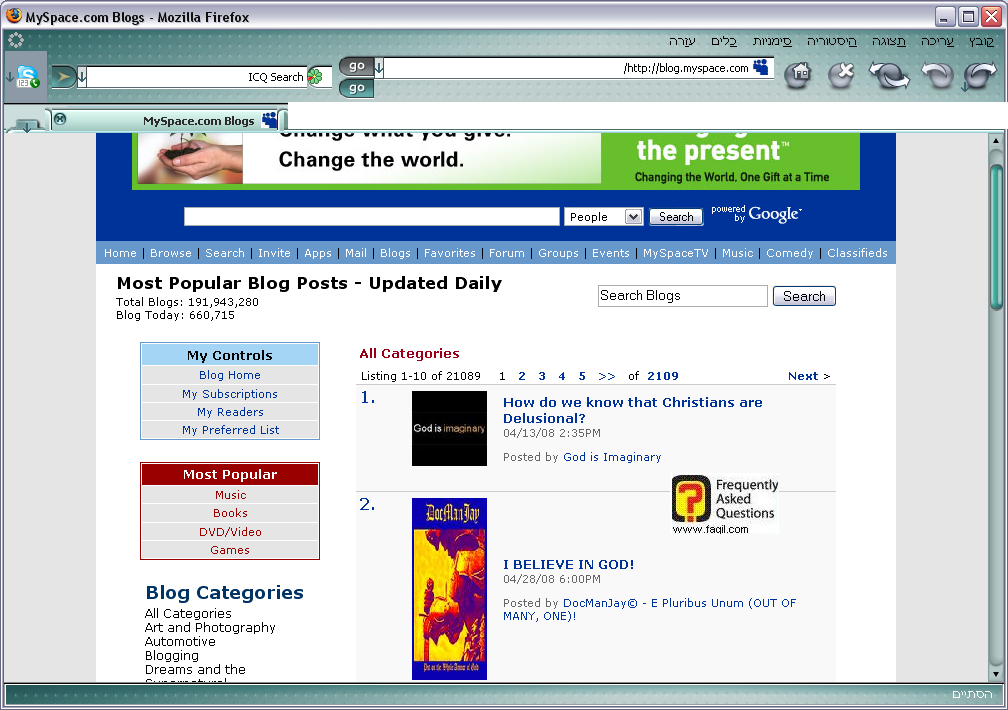
Task: Click the Search button beside Search Blogs
Action: tap(804, 296)
